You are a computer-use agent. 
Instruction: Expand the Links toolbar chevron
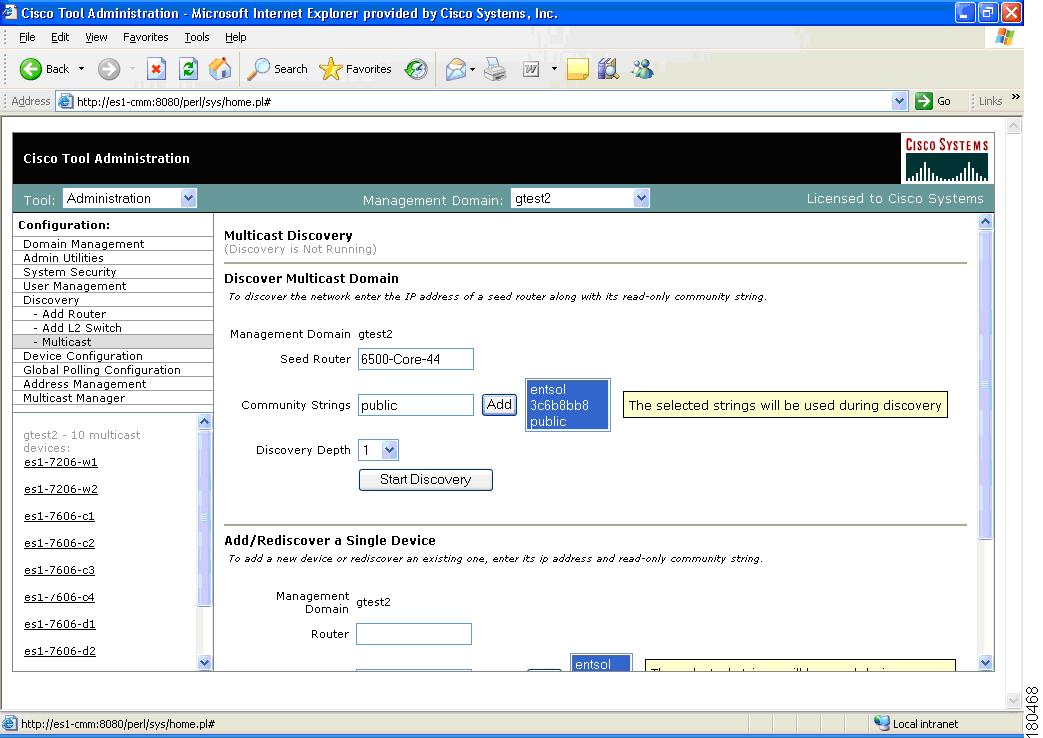click(1016, 97)
